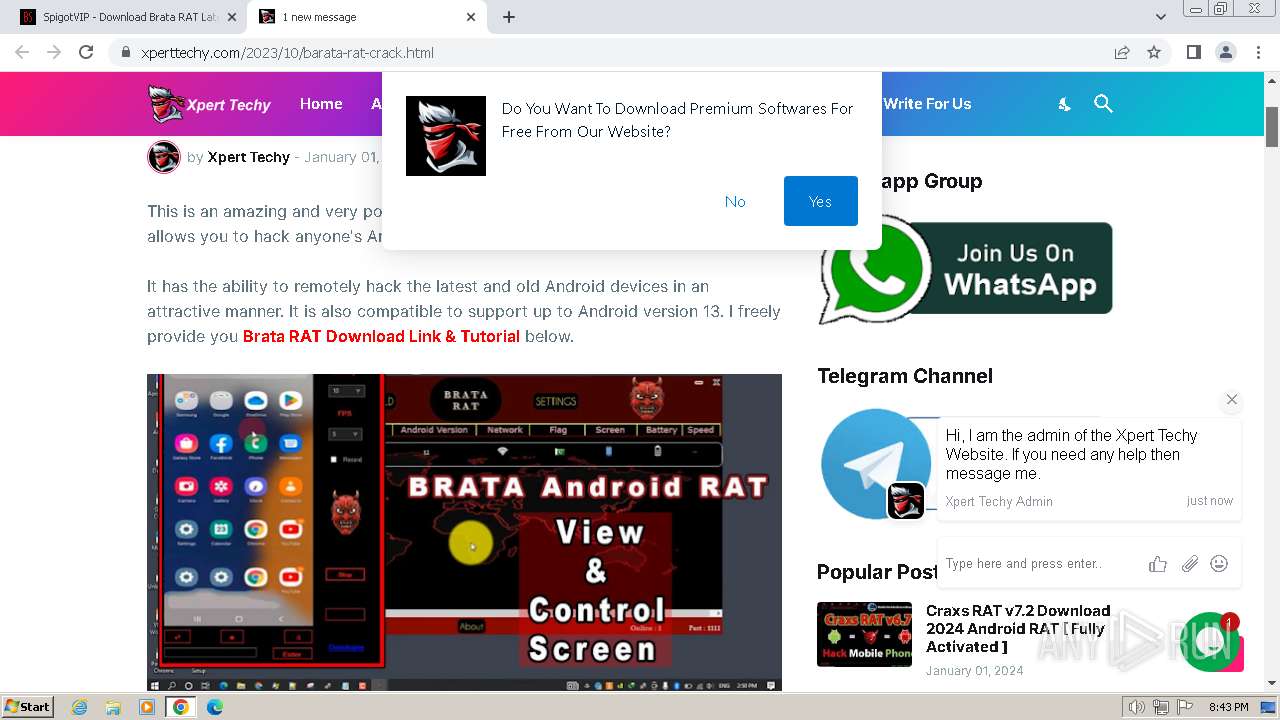Click the browser Back arrow
The height and width of the screenshot is (720, 1280).
tap(22, 52)
